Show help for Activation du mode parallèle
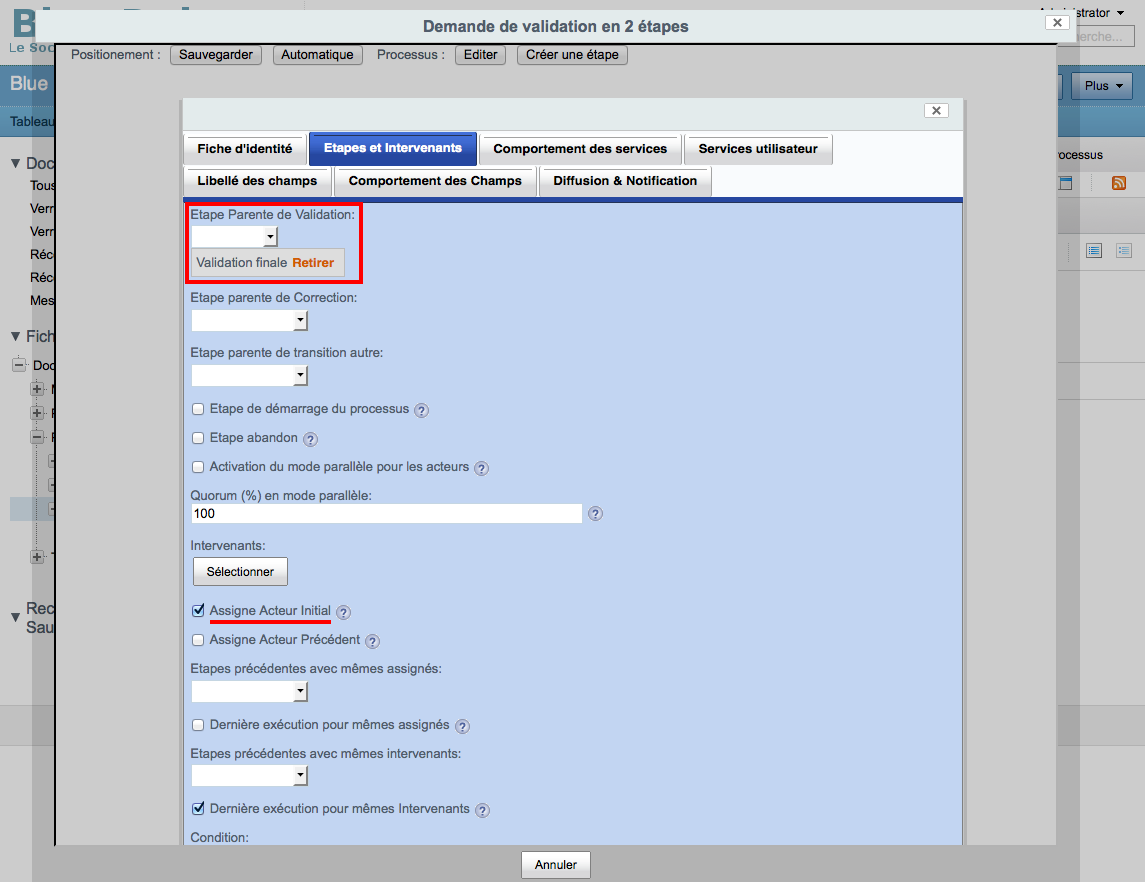This screenshot has height=882, width=1145. pyautogui.click(x=481, y=469)
